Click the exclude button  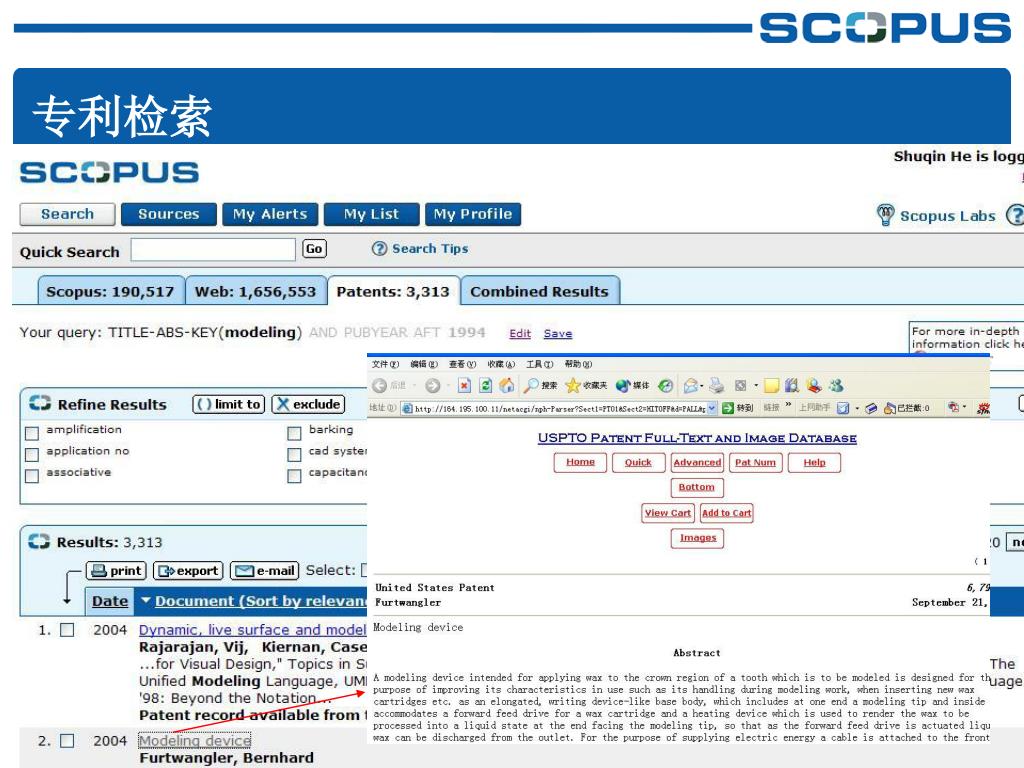click(x=308, y=404)
